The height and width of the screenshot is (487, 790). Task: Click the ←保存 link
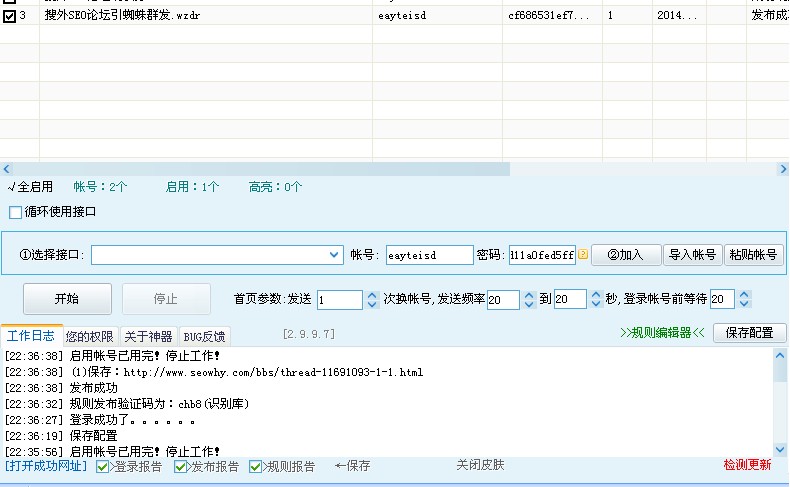353,466
